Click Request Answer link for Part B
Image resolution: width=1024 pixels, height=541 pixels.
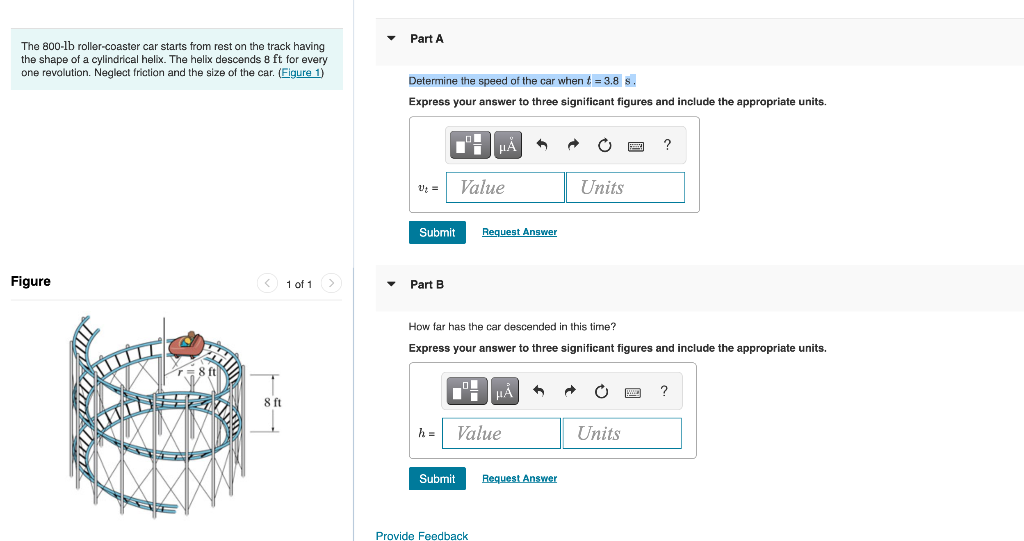[519, 478]
